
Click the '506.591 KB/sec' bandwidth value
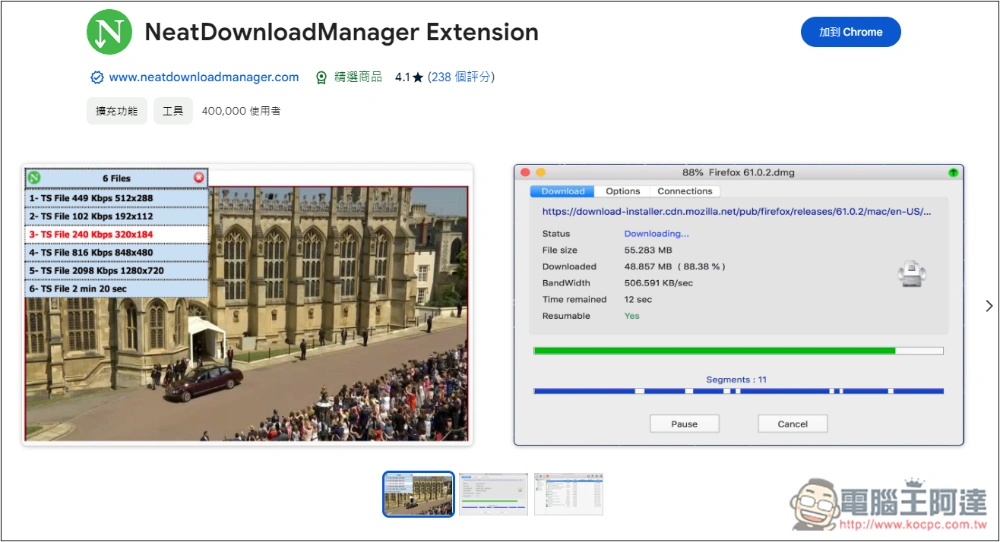click(x=658, y=283)
